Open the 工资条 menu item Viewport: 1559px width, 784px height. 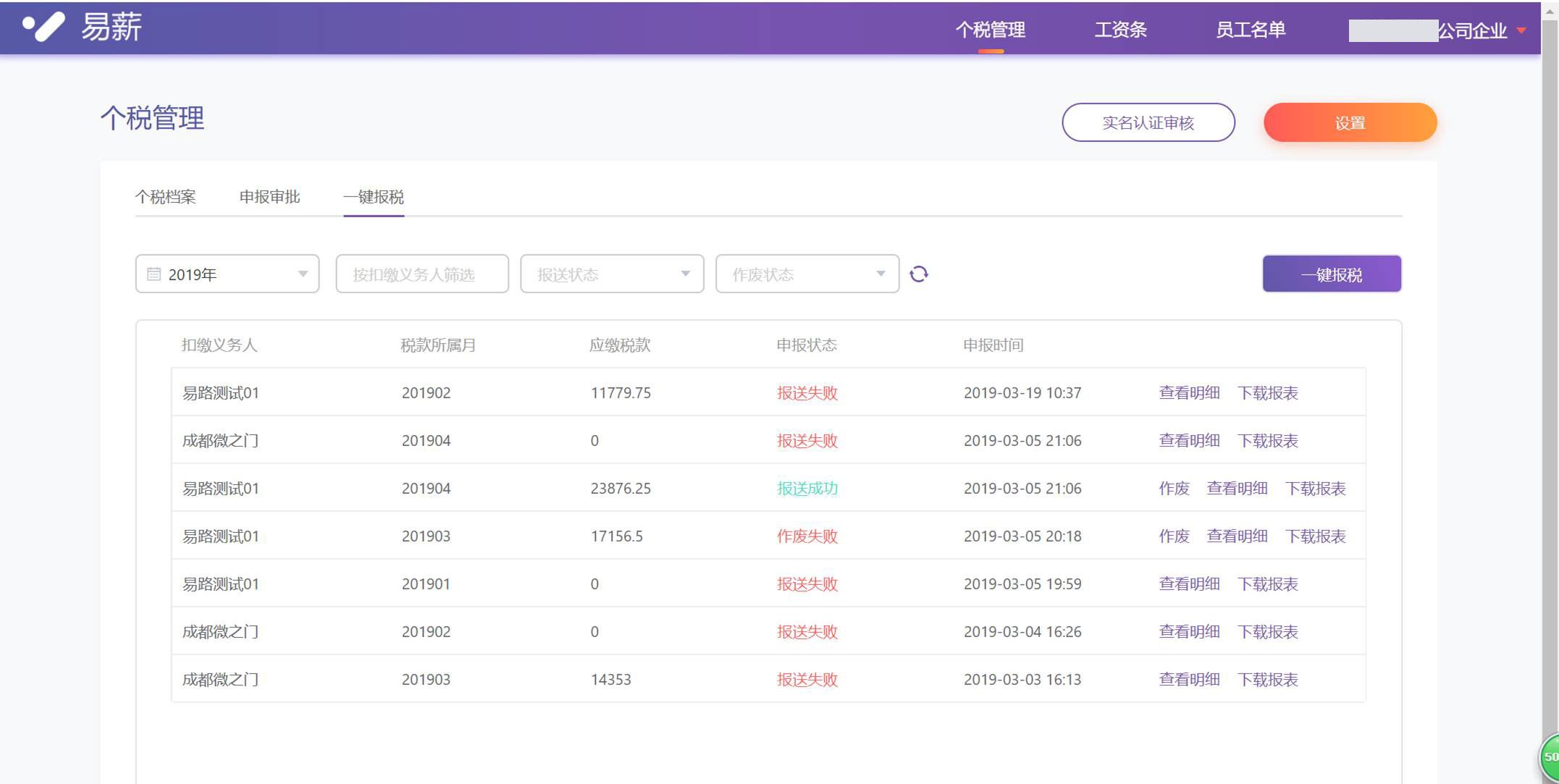1120,30
